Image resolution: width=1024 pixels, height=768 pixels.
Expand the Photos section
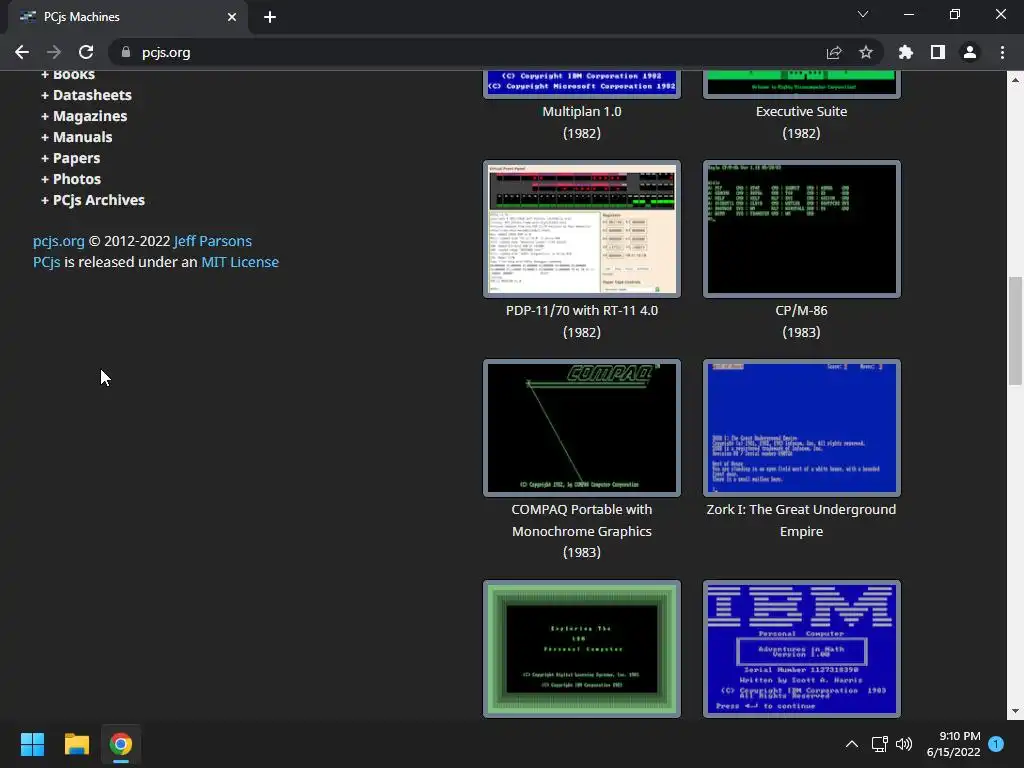coord(71,179)
